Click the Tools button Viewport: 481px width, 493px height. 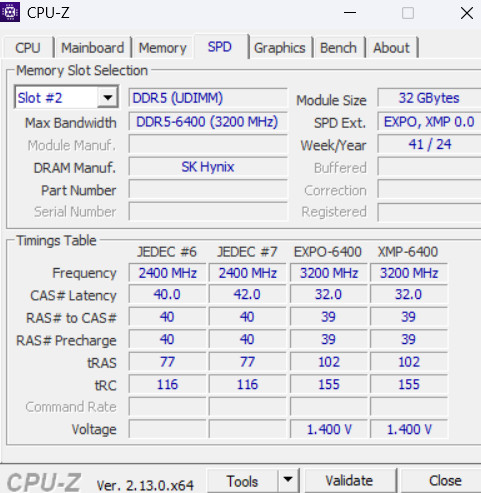[242, 481]
